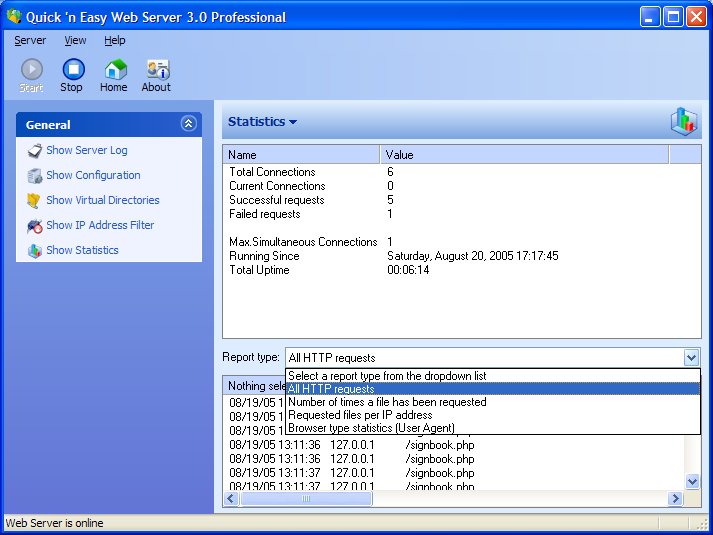Image resolution: width=713 pixels, height=535 pixels.
Task: Click the Server Log notepad icon
Action: [35, 150]
